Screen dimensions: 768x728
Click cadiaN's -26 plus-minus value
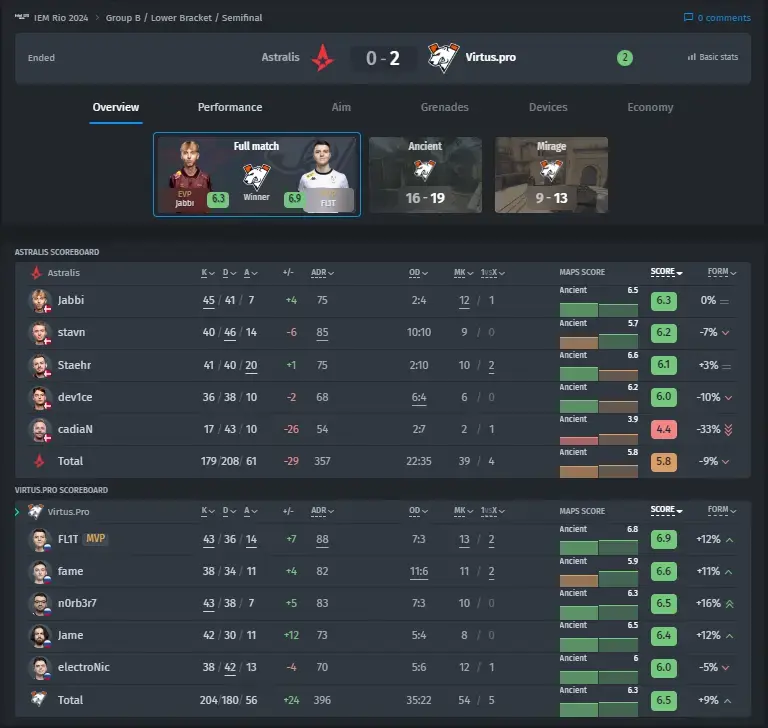pyautogui.click(x=291, y=429)
